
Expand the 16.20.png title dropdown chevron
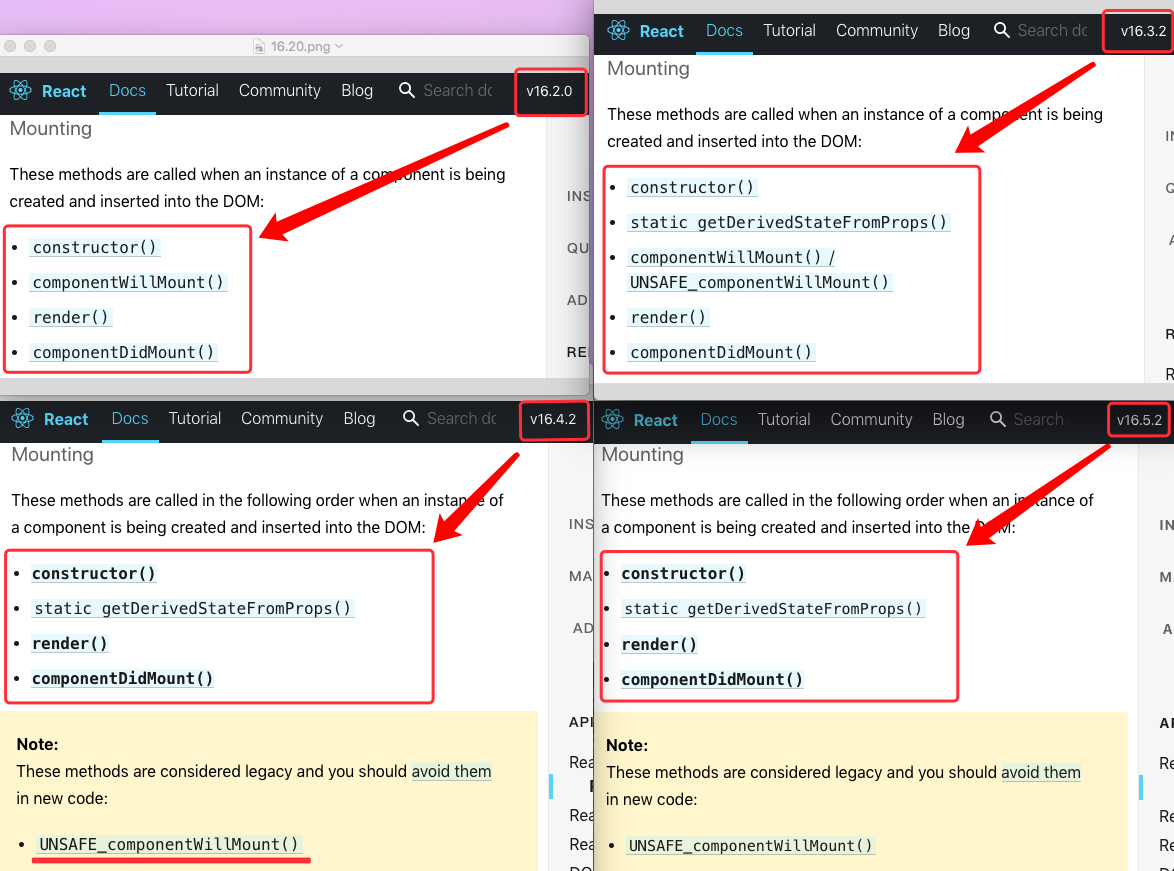[339, 46]
